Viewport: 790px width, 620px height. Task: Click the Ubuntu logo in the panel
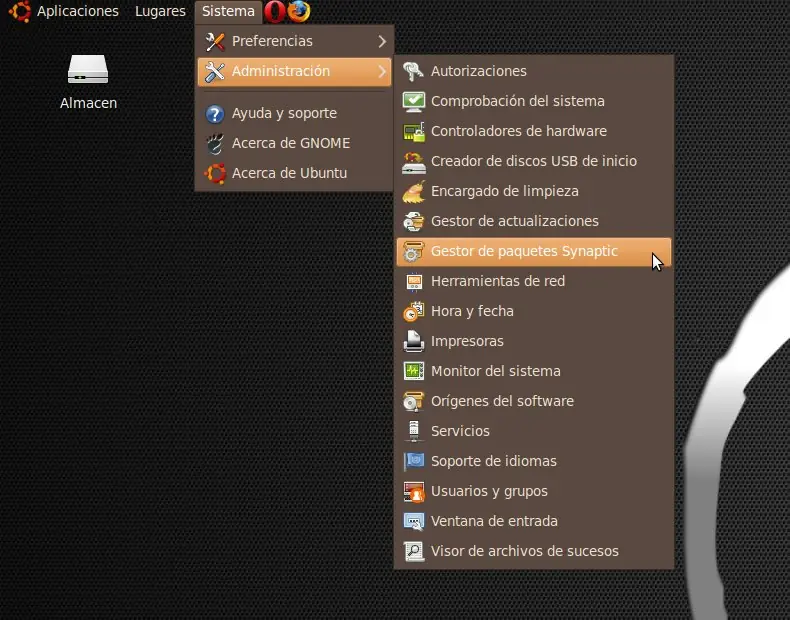[x=20, y=12]
